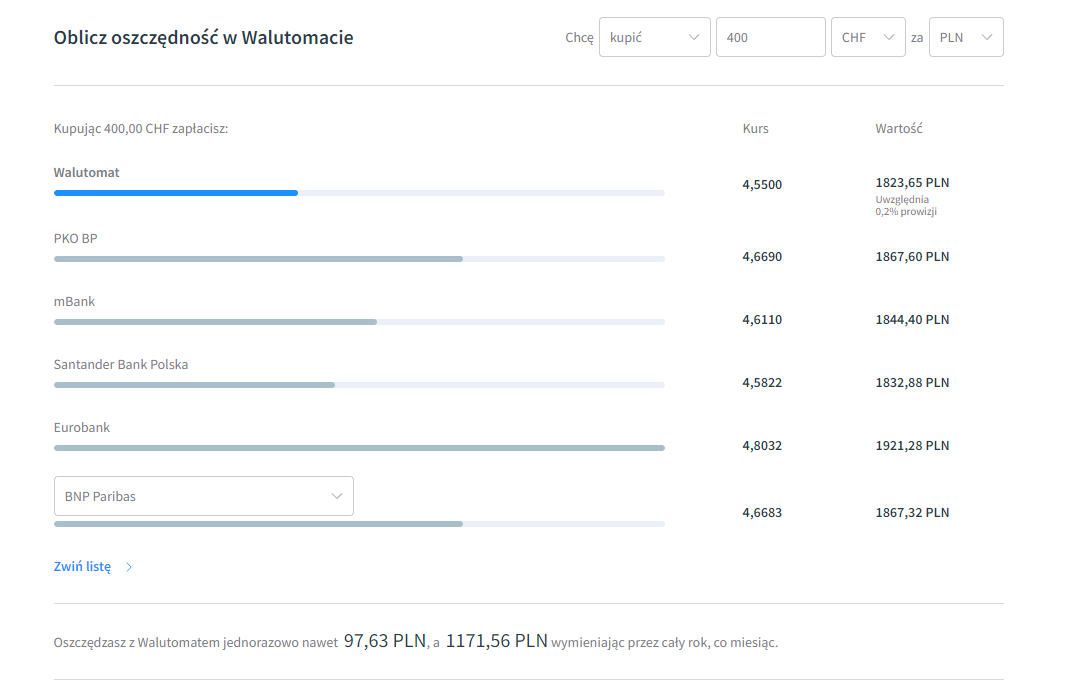Screen dimensions: 1066x681
Task: Click the note Uwzględnia 0,2% prowizji
Action: [906, 205]
